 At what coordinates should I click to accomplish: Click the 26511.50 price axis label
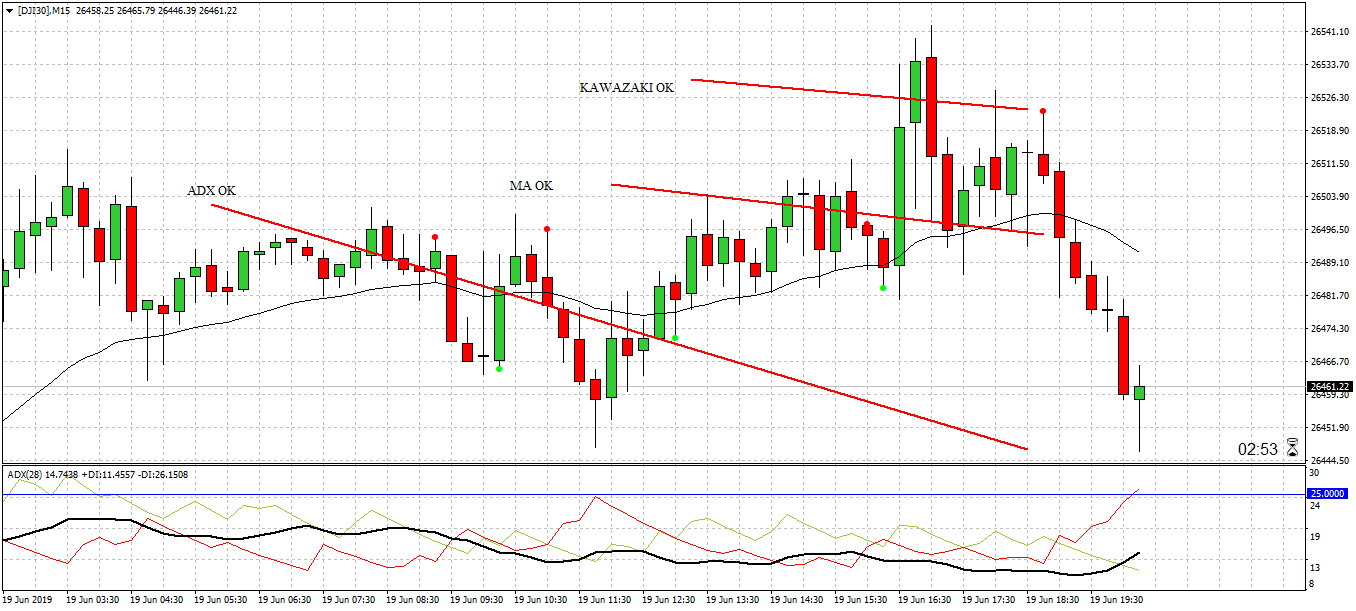pyautogui.click(x=1329, y=164)
